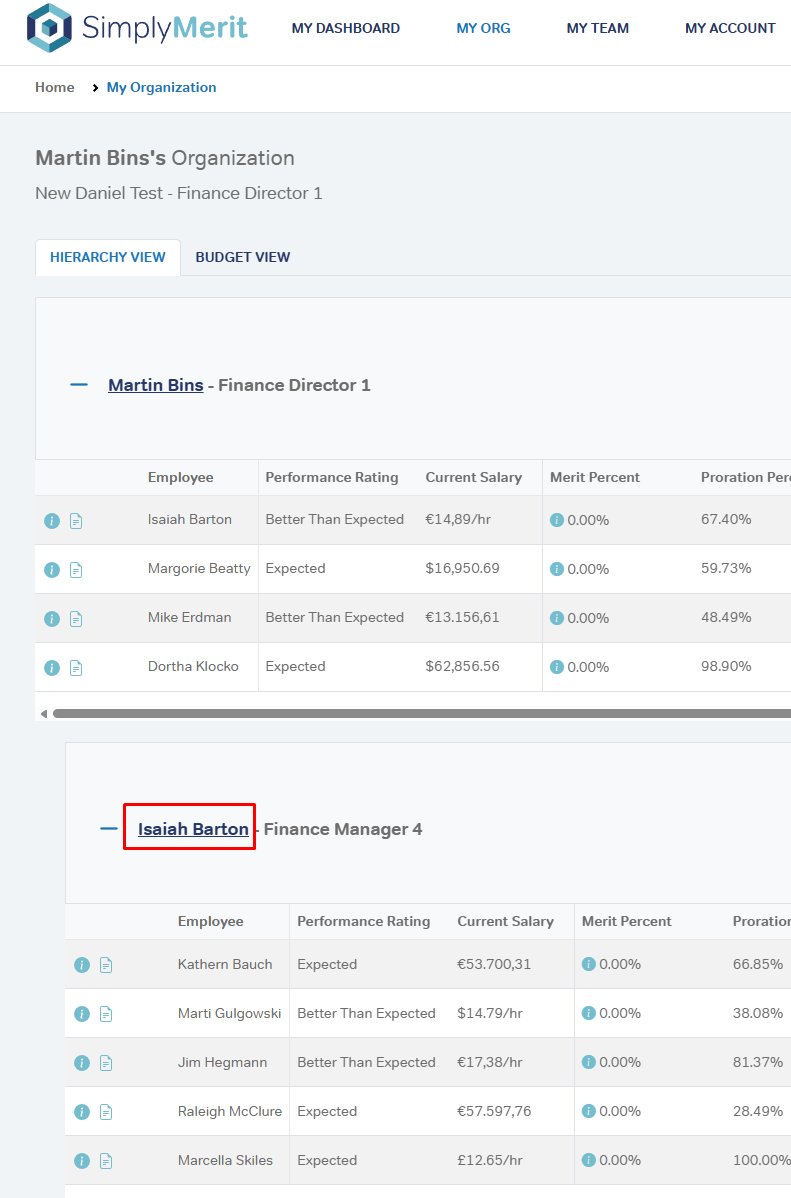This screenshot has height=1198, width=791.
Task: Click merit percent info icon for Jim Hegmann
Action: [589, 1062]
